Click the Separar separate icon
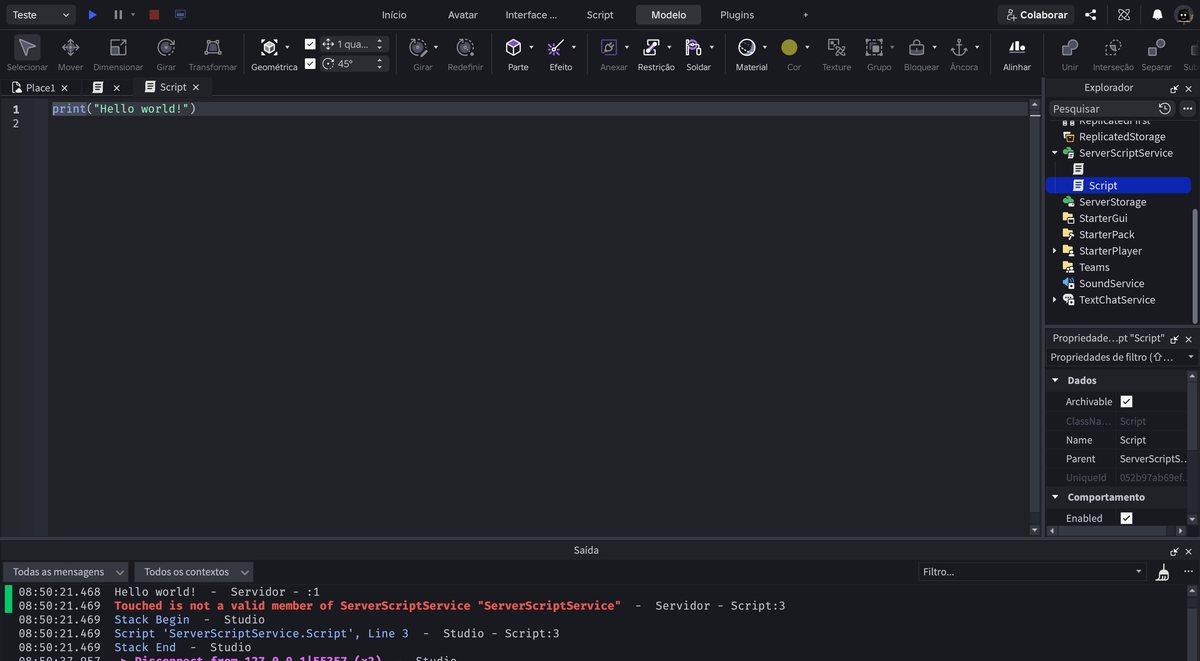This screenshot has height=661, width=1200. point(1156,47)
